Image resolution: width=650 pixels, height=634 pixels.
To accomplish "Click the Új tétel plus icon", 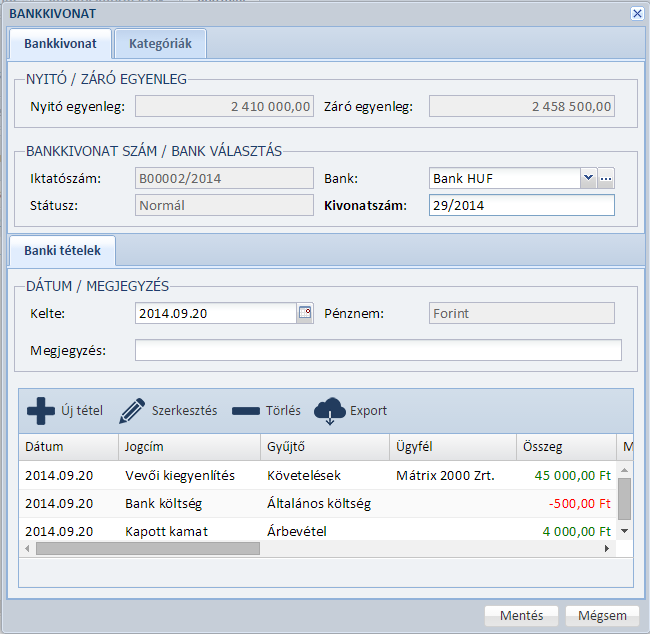I will pos(41,411).
